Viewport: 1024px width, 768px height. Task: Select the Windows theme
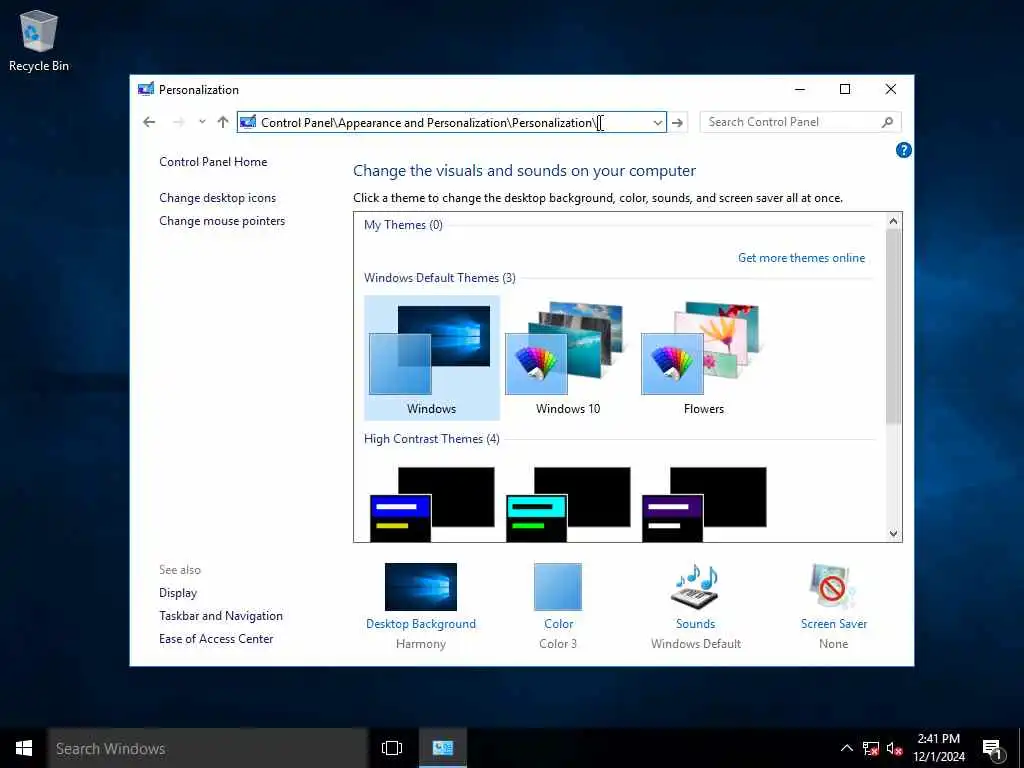pos(432,357)
